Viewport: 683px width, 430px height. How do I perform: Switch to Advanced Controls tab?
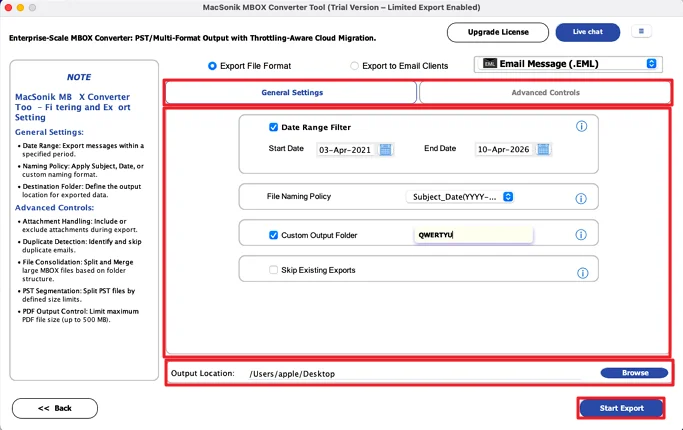click(545, 92)
